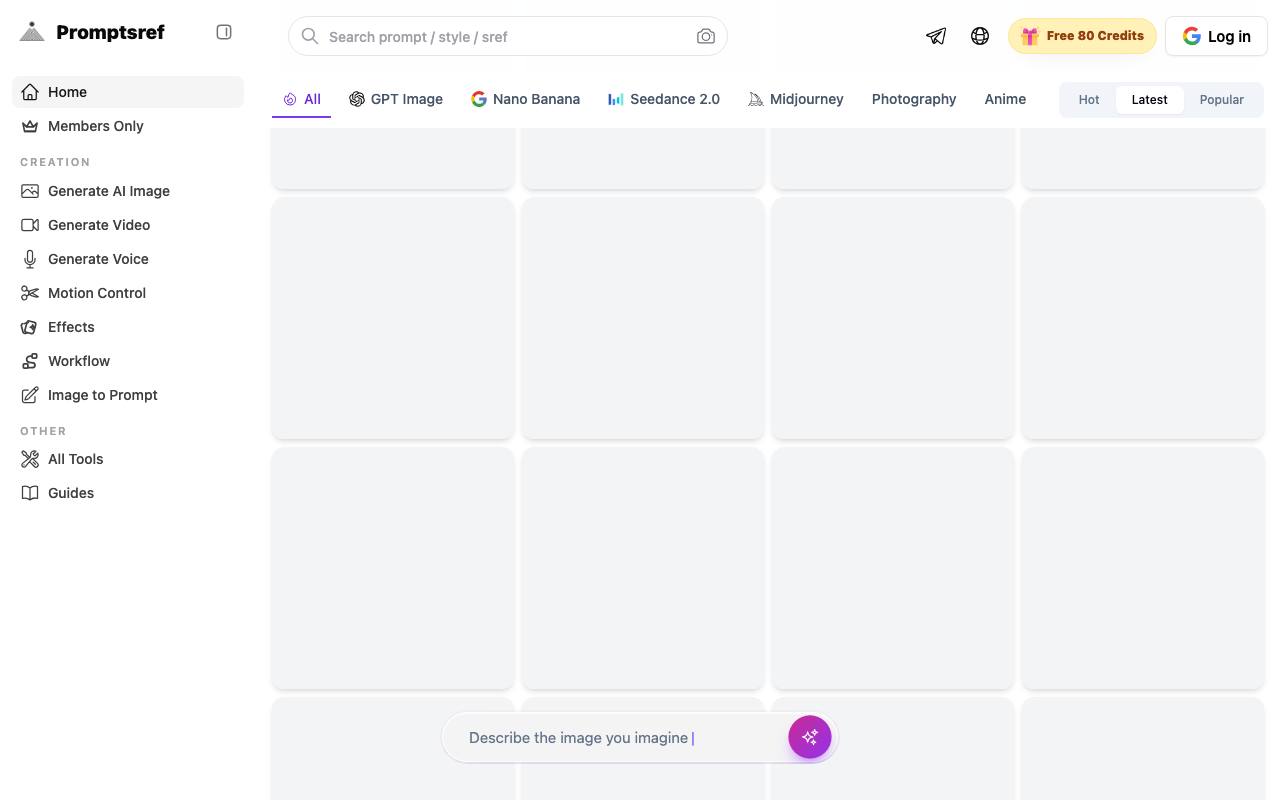Click the Log in button
The width and height of the screenshot is (1280, 800).
(x=1216, y=36)
